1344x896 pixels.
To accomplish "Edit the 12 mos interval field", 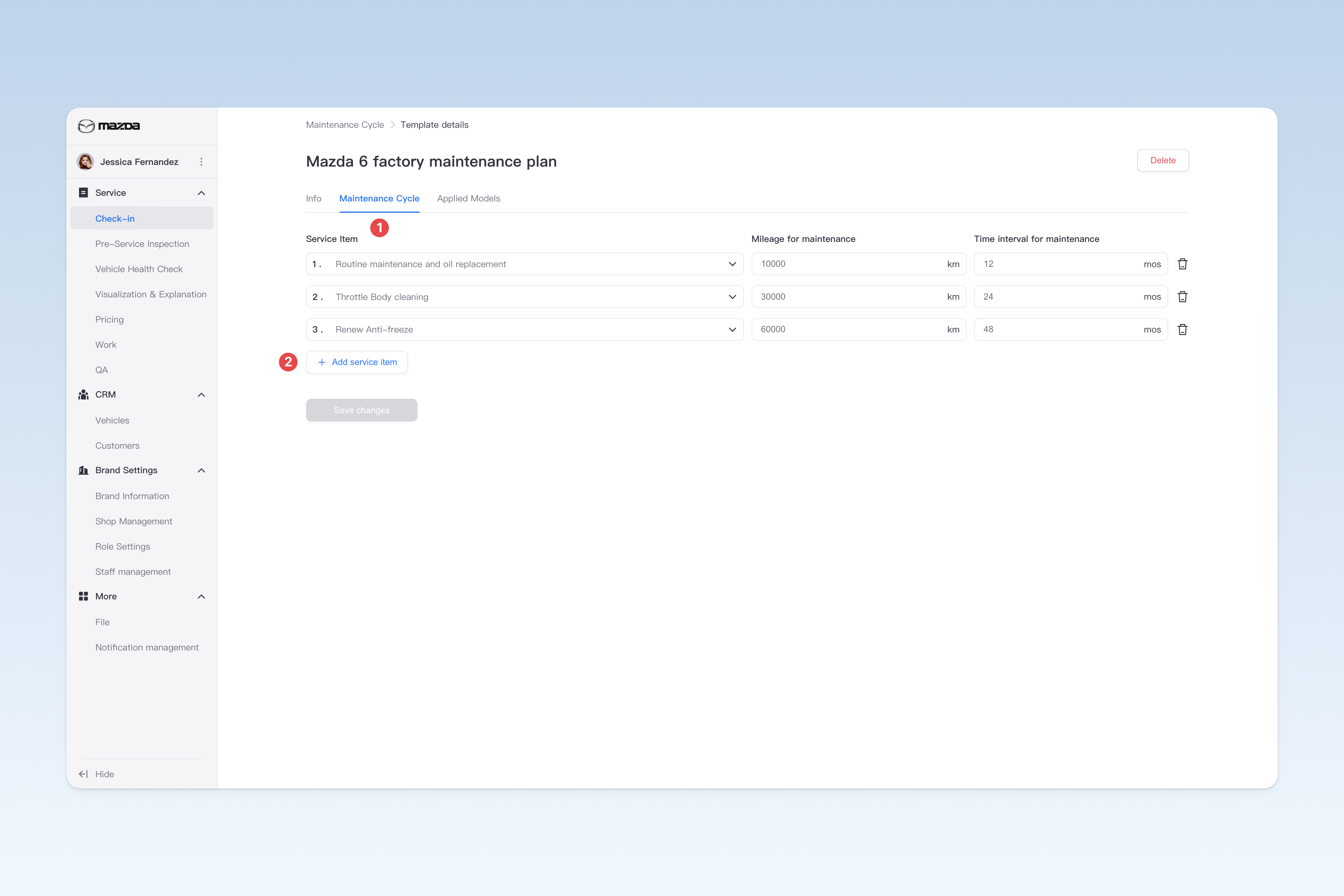I will pyautogui.click(x=1071, y=264).
